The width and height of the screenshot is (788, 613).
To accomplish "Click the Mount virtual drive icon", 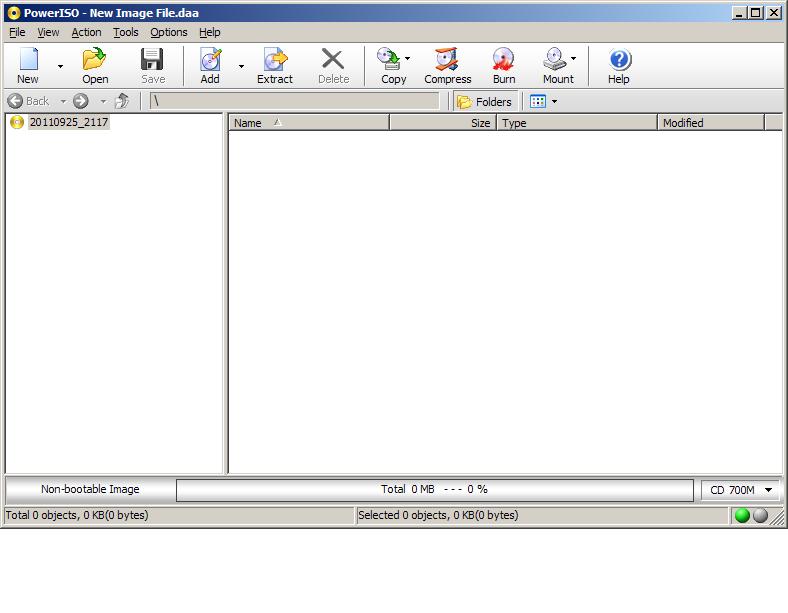I will click(555, 66).
